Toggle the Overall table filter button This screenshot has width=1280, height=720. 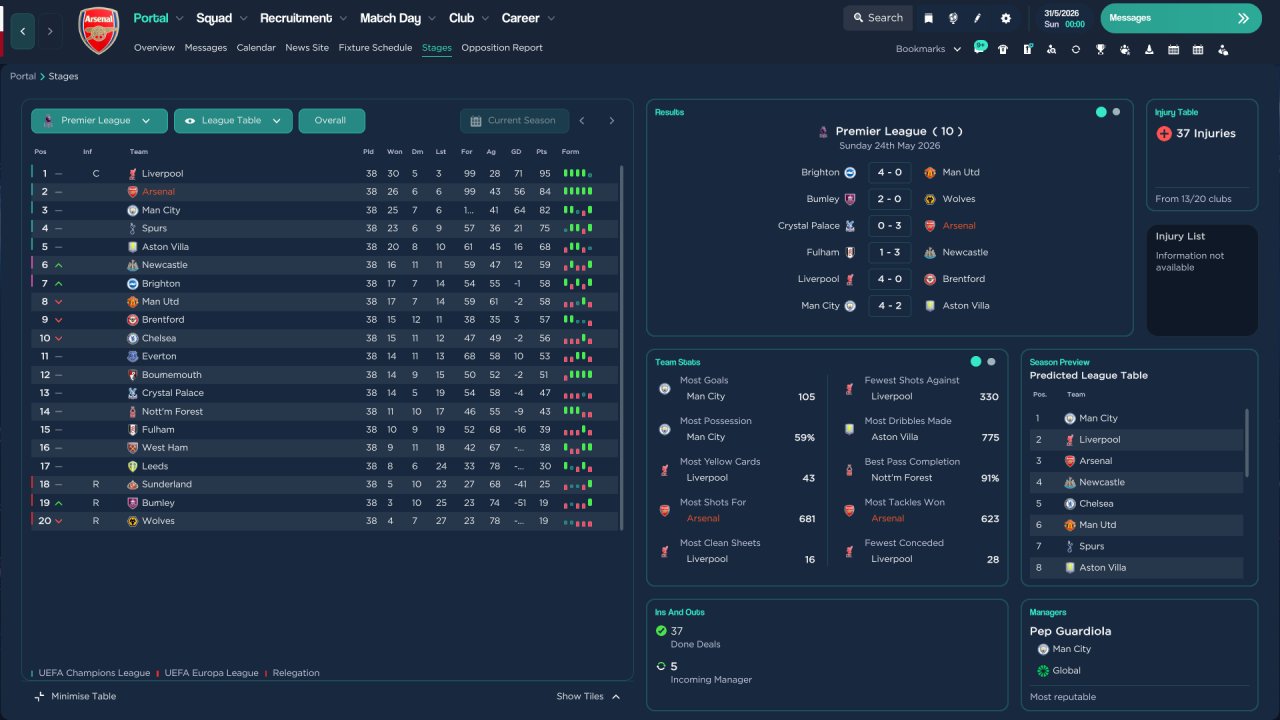coord(331,121)
